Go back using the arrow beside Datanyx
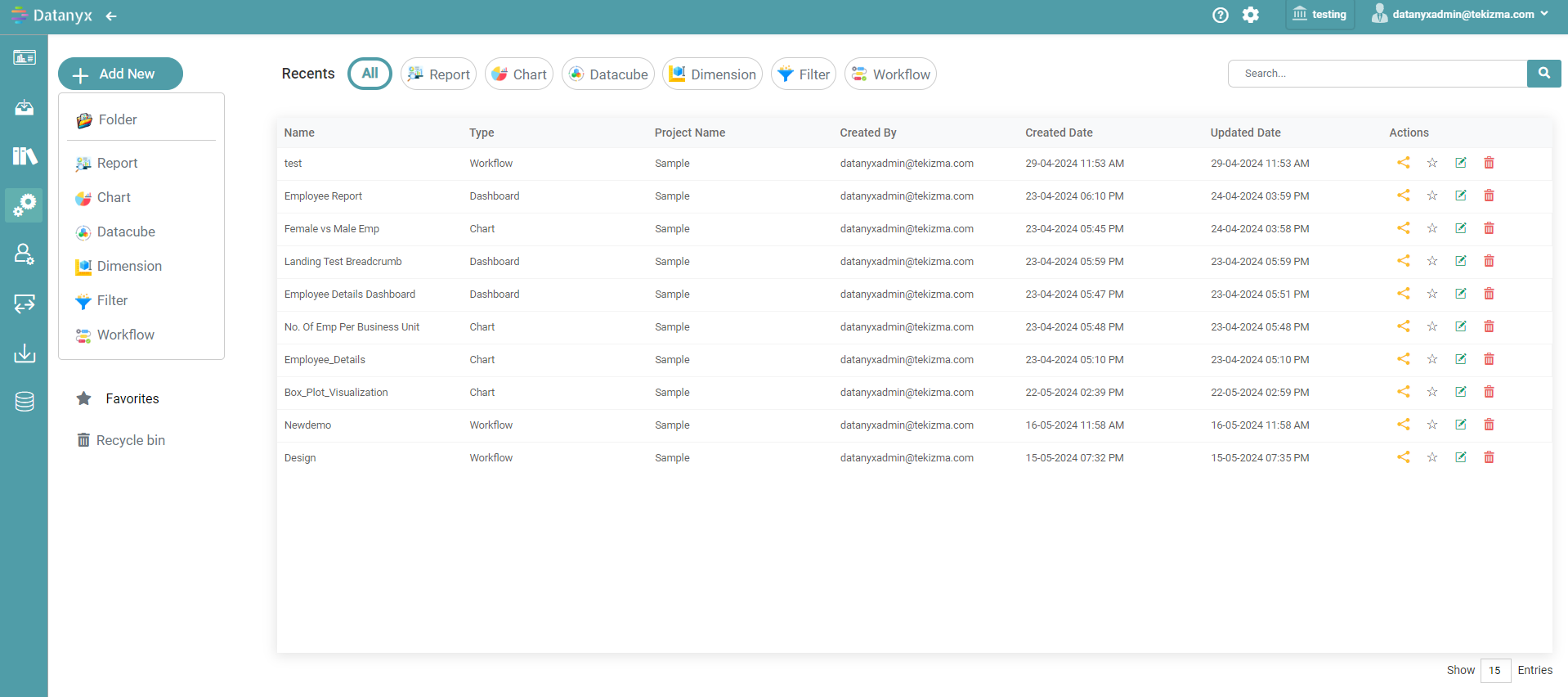This screenshot has height=697, width=1568. (111, 16)
